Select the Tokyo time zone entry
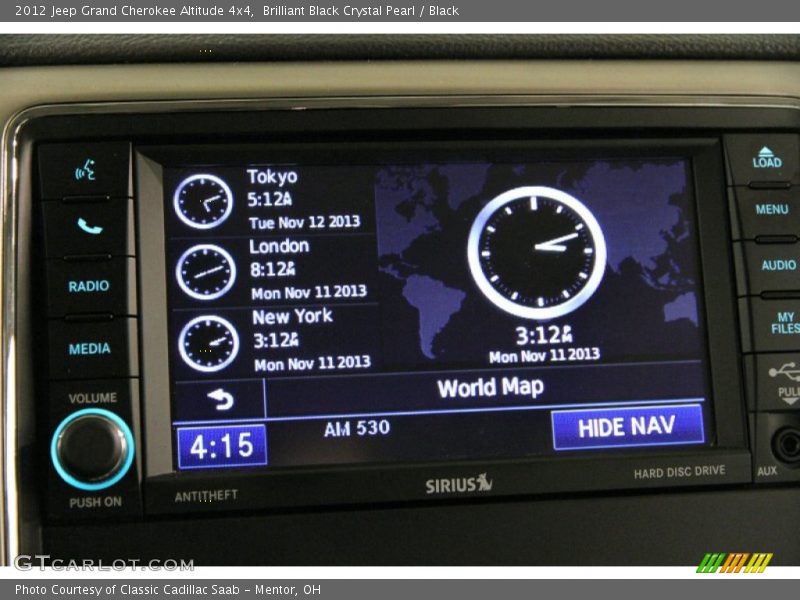Image resolution: width=800 pixels, height=600 pixels. (303, 199)
